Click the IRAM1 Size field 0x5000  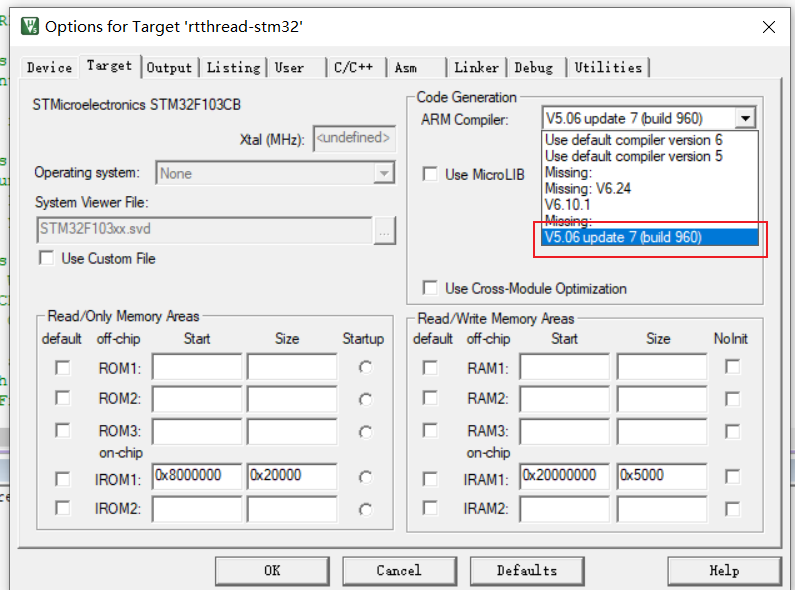pos(662,476)
